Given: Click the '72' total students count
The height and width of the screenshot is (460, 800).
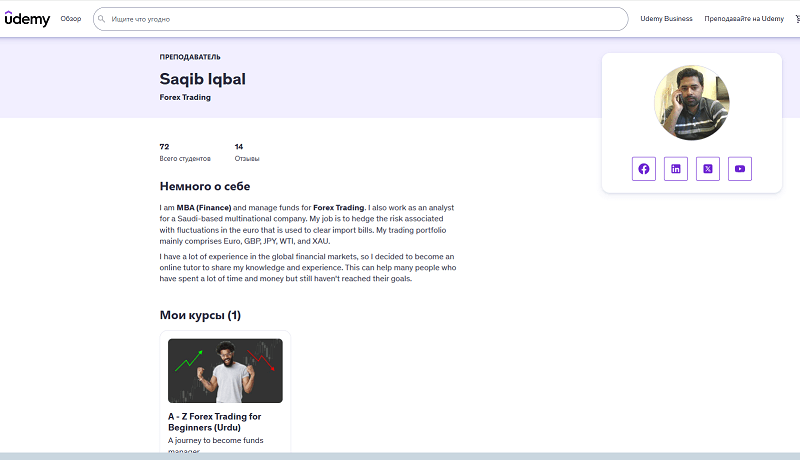Looking at the screenshot, I should [164, 147].
